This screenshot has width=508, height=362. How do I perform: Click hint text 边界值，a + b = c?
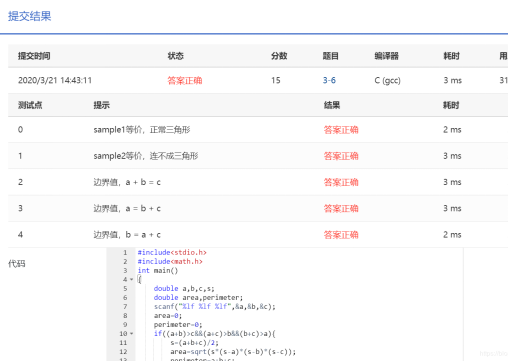pos(127,182)
